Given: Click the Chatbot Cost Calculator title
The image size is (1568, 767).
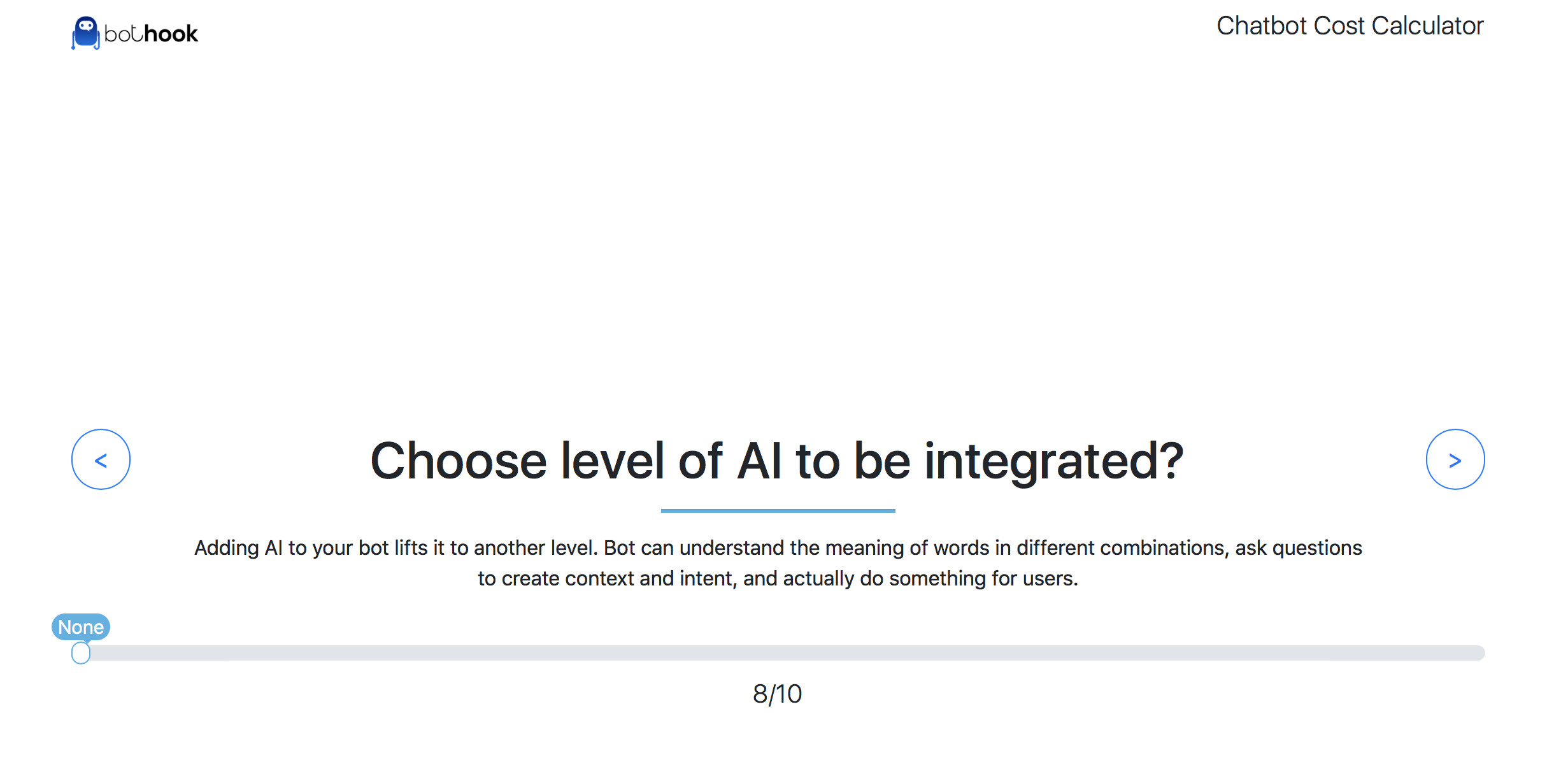Looking at the screenshot, I should click(x=1349, y=25).
